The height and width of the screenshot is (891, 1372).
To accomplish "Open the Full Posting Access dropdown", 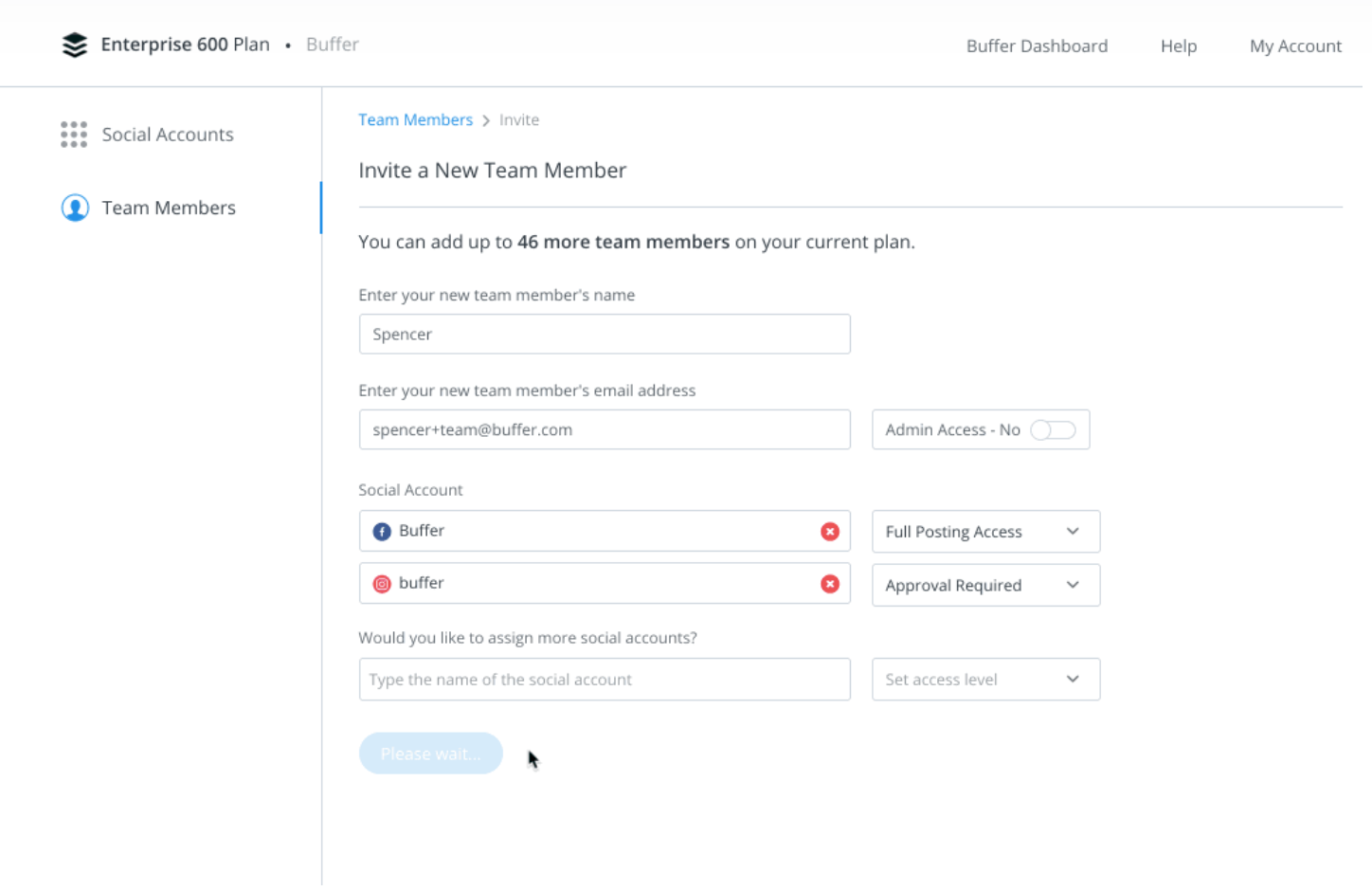I will click(985, 532).
